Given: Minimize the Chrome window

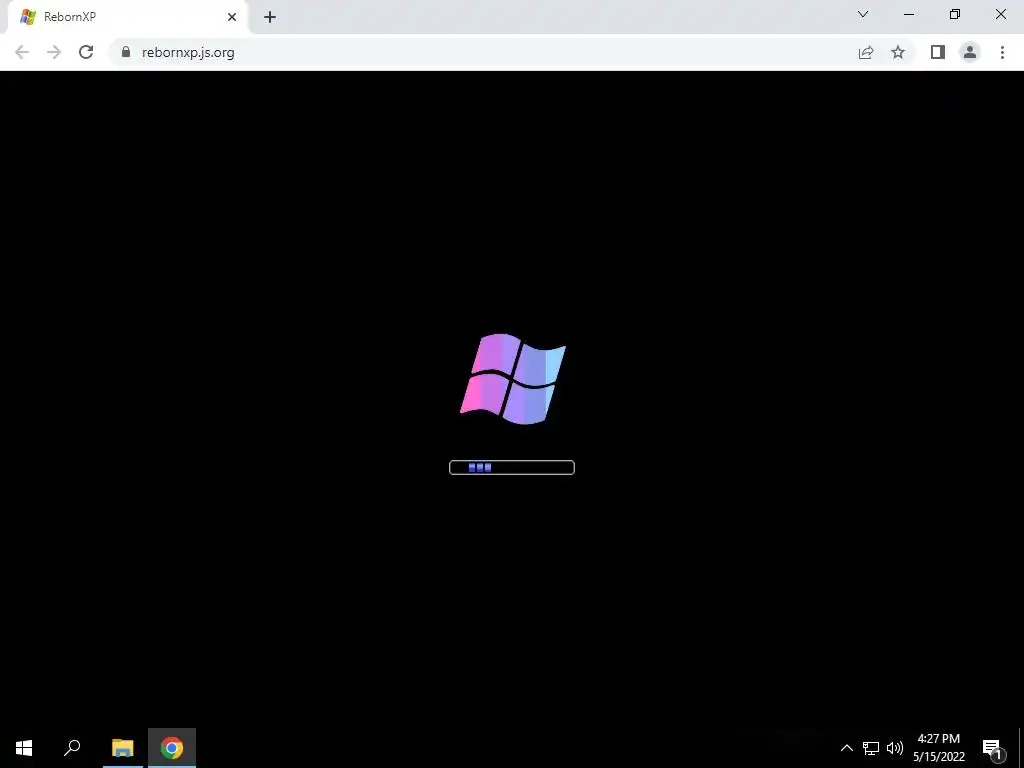Looking at the screenshot, I should tap(909, 14).
